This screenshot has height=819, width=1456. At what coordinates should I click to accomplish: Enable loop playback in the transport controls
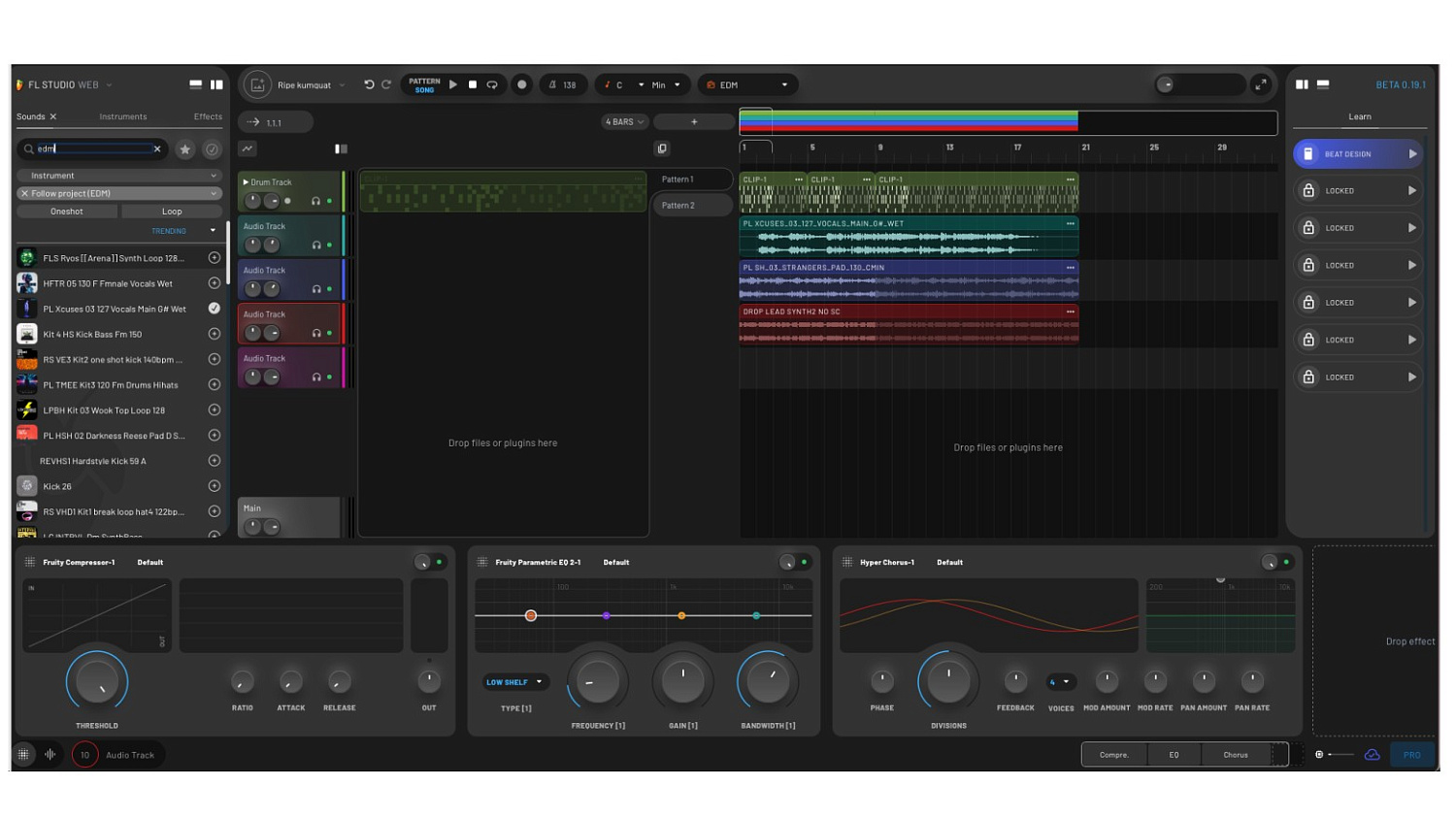pyautogui.click(x=491, y=84)
